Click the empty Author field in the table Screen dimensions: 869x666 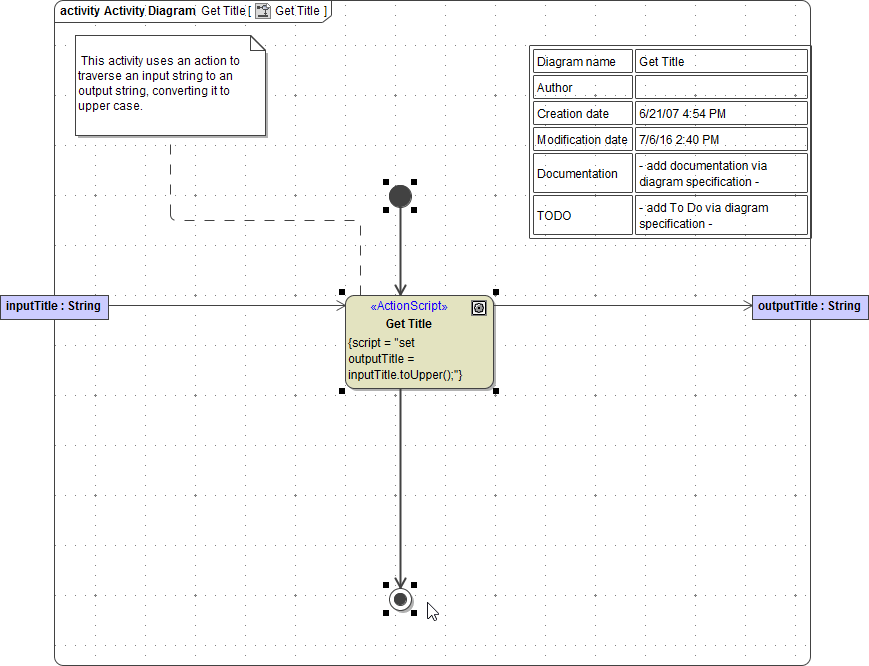pyautogui.click(x=720, y=87)
